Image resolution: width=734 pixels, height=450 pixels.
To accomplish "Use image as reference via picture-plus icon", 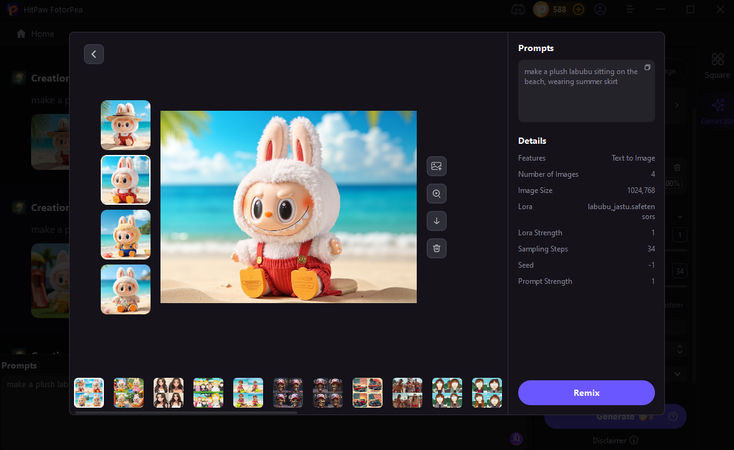I will tap(436, 166).
